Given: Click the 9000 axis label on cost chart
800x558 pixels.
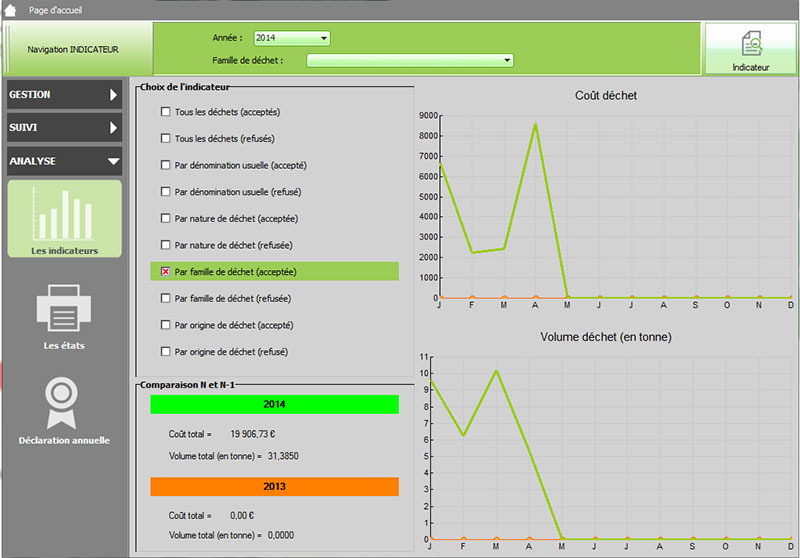Looking at the screenshot, I should coord(429,115).
